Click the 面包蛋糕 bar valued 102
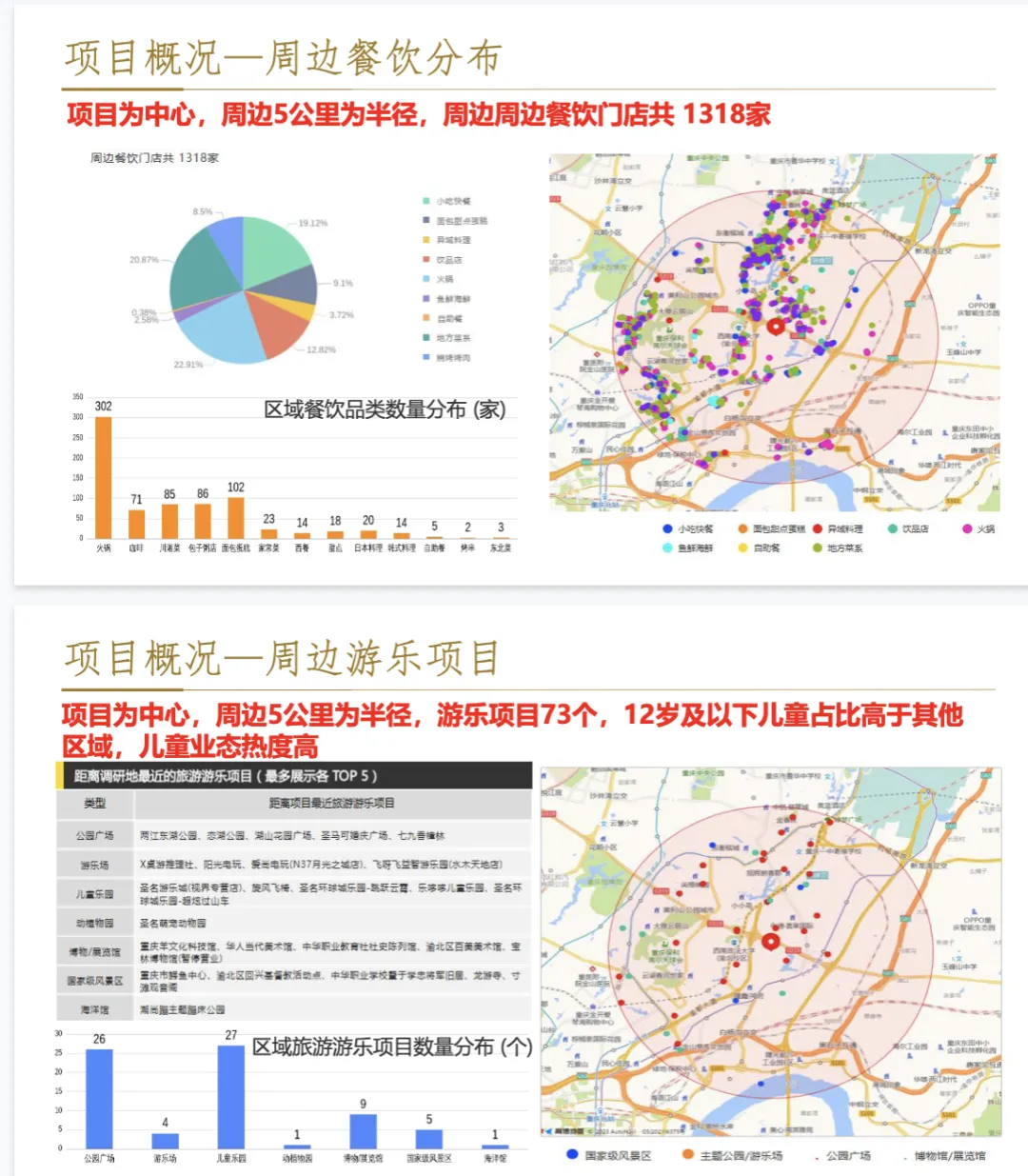Image resolution: width=1028 pixels, height=1176 pixels. (236, 518)
